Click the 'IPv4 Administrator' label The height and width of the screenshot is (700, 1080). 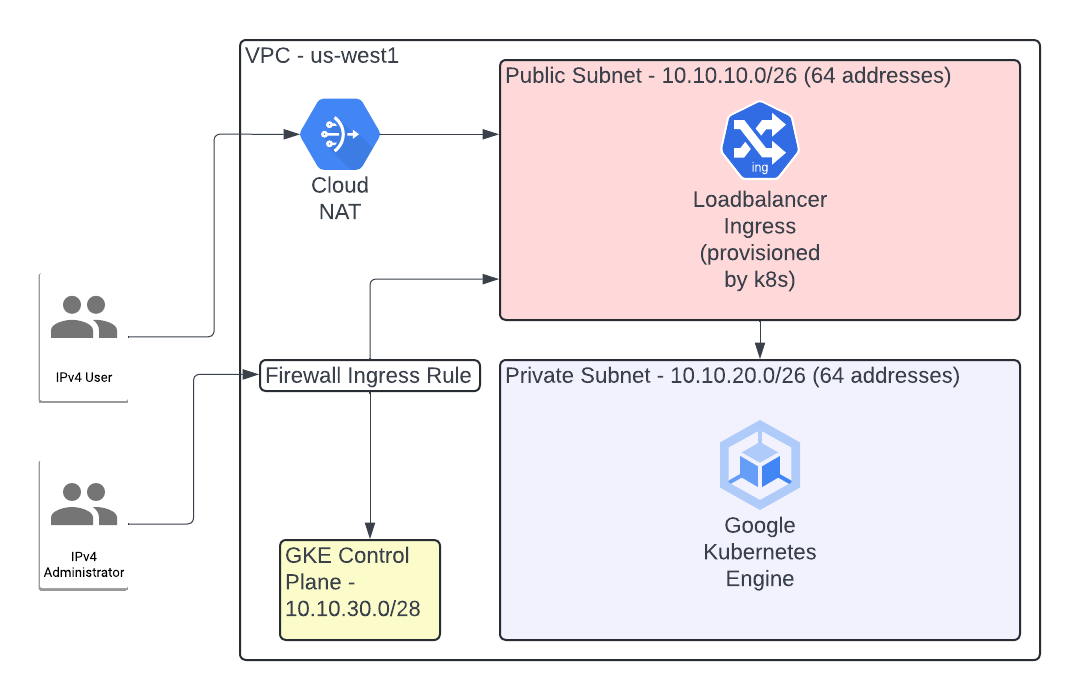[x=84, y=564]
